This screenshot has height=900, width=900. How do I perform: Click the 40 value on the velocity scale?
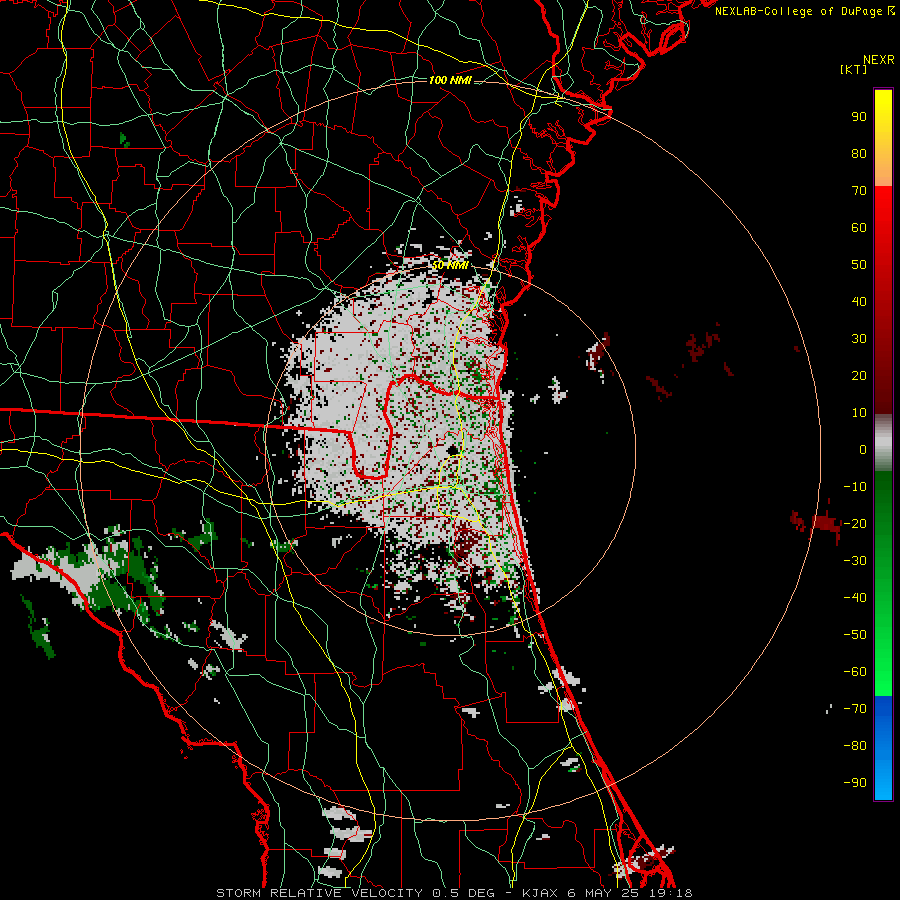859,302
